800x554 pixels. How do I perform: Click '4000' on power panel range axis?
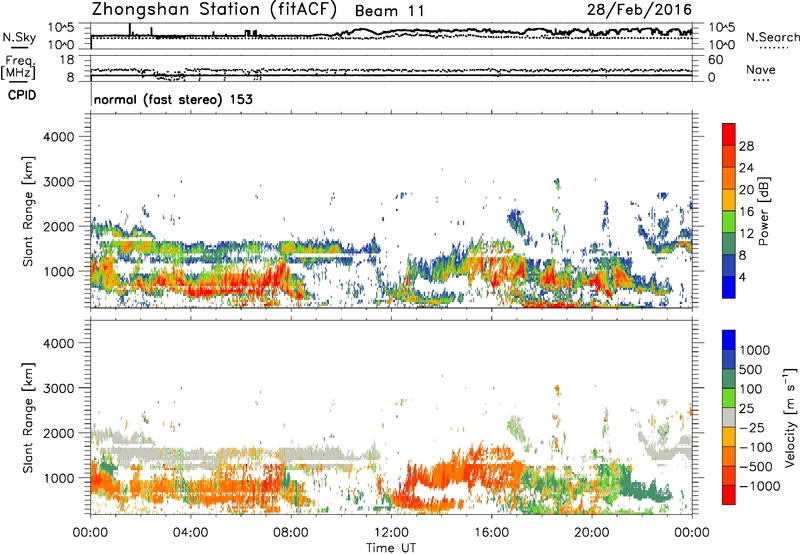(58, 137)
